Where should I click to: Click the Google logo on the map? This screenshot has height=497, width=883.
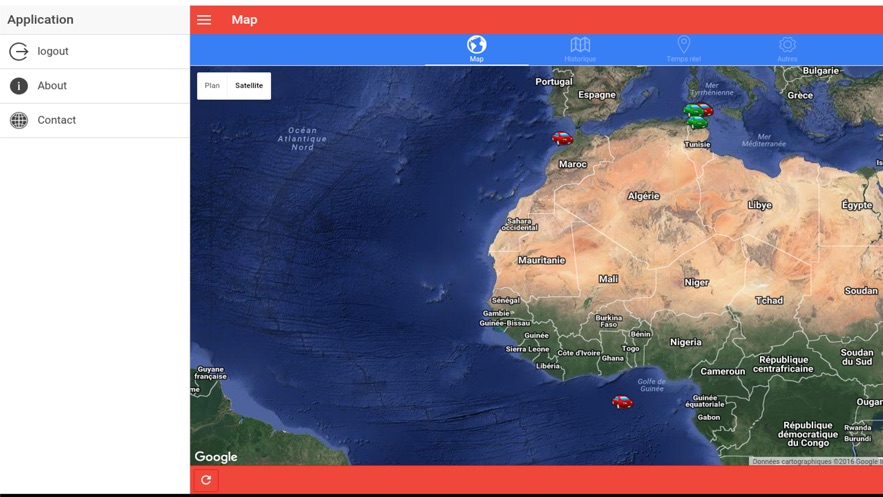point(216,457)
